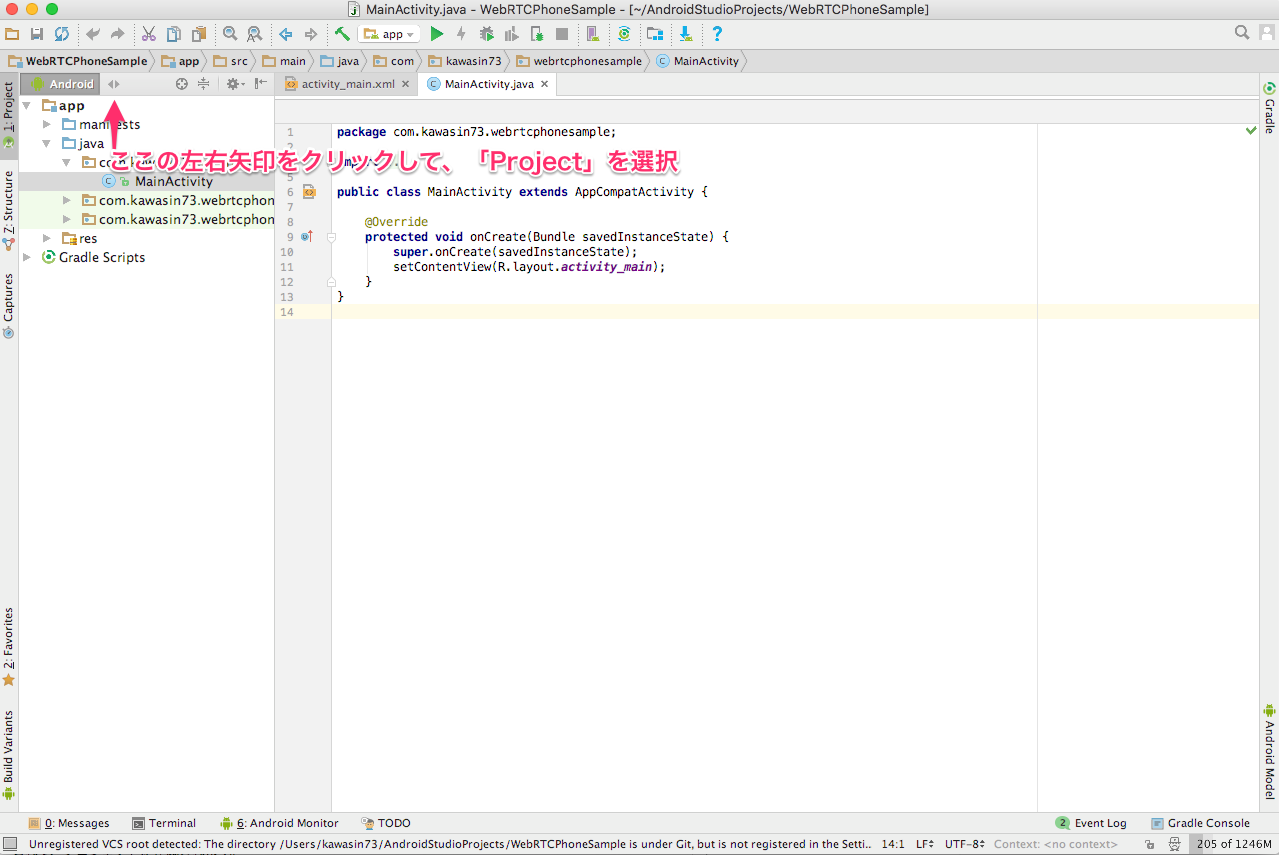Open settings via the gear icon above the project tree

click(232, 84)
